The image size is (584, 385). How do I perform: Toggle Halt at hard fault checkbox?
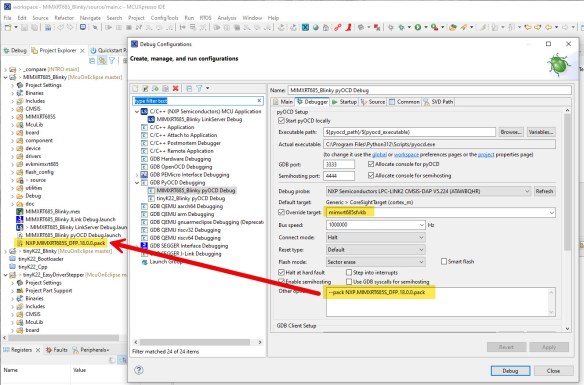pyautogui.click(x=281, y=273)
